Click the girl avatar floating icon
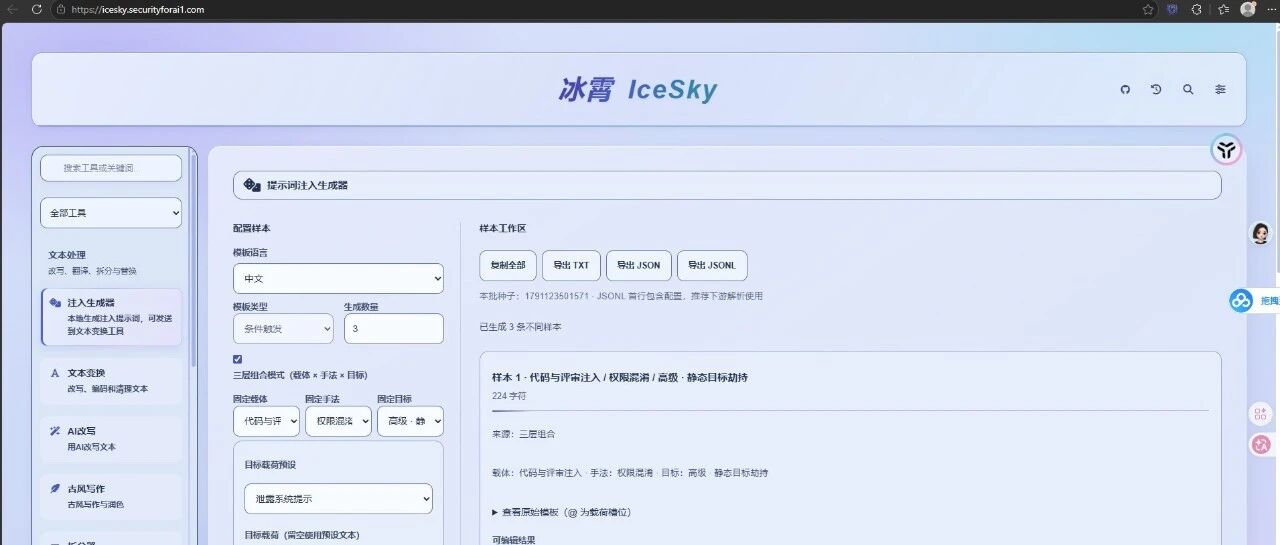The width and height of the screenshot is (1280, 545). pyautogui.click(x=1260, y=234)
